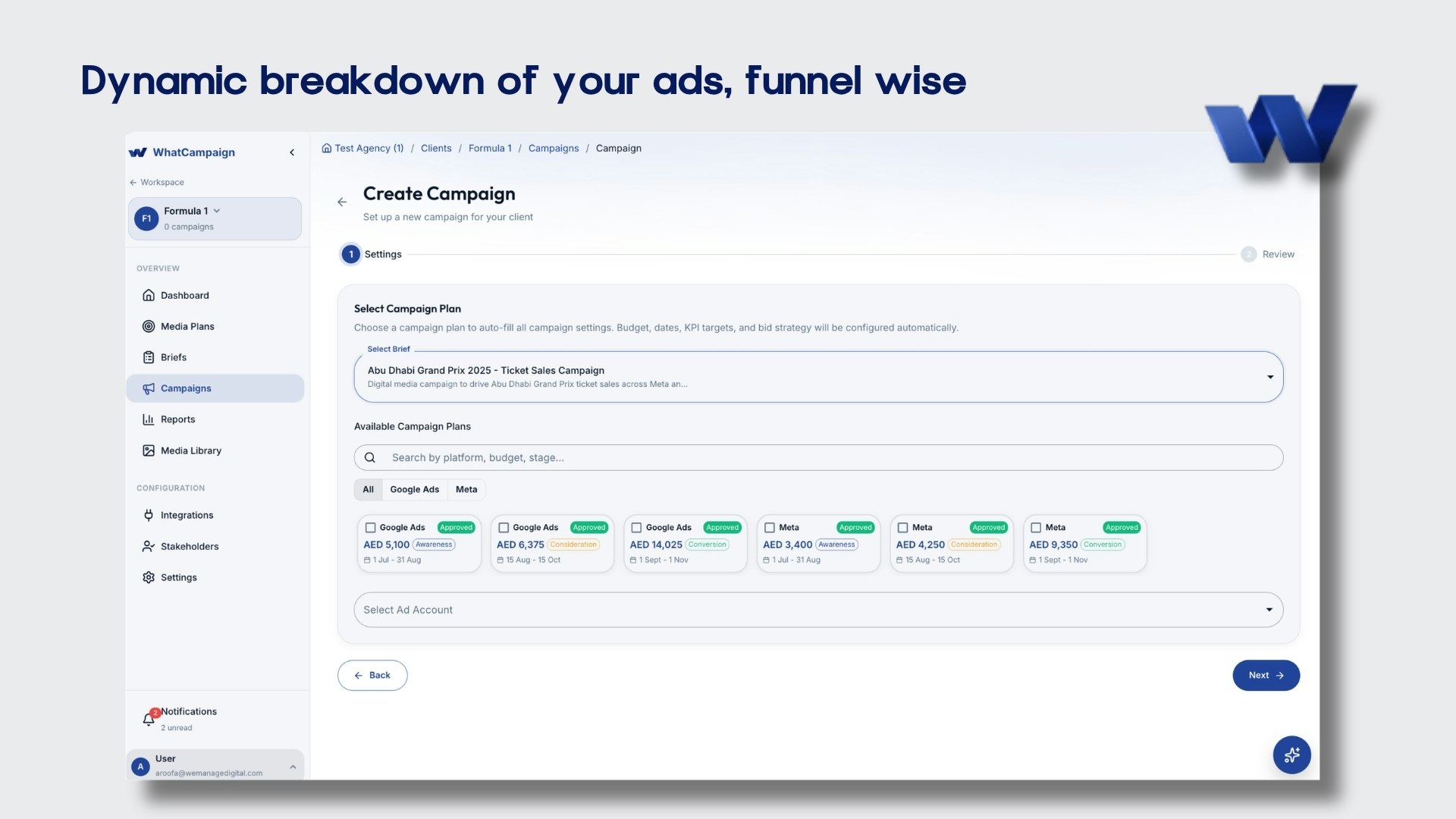Screen dimensions: 1456x819
Task: Filter plans by Google Ads tab
Action: pyautogui.click(x=415, y=489)
